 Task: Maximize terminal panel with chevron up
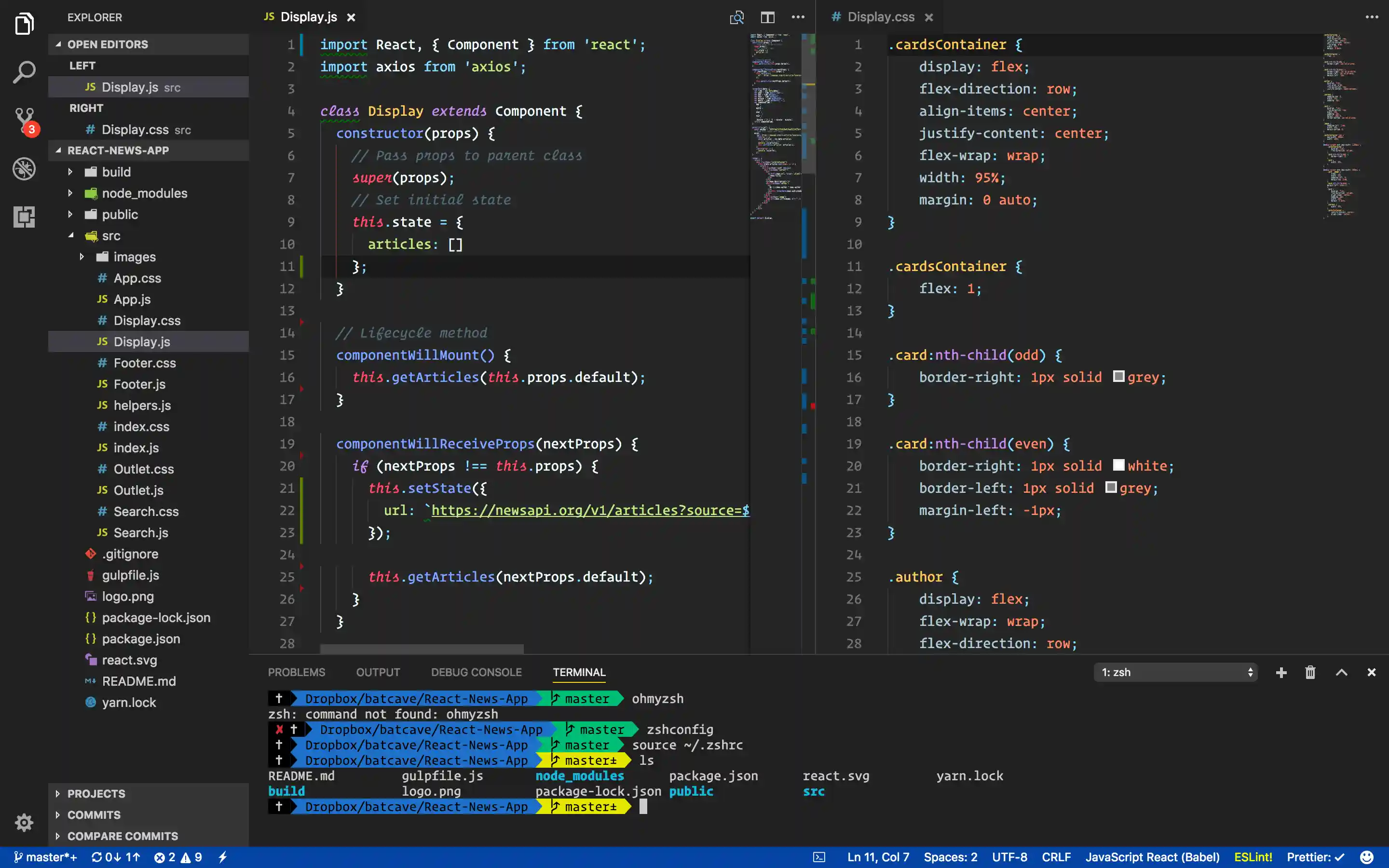coord(1341,672)
